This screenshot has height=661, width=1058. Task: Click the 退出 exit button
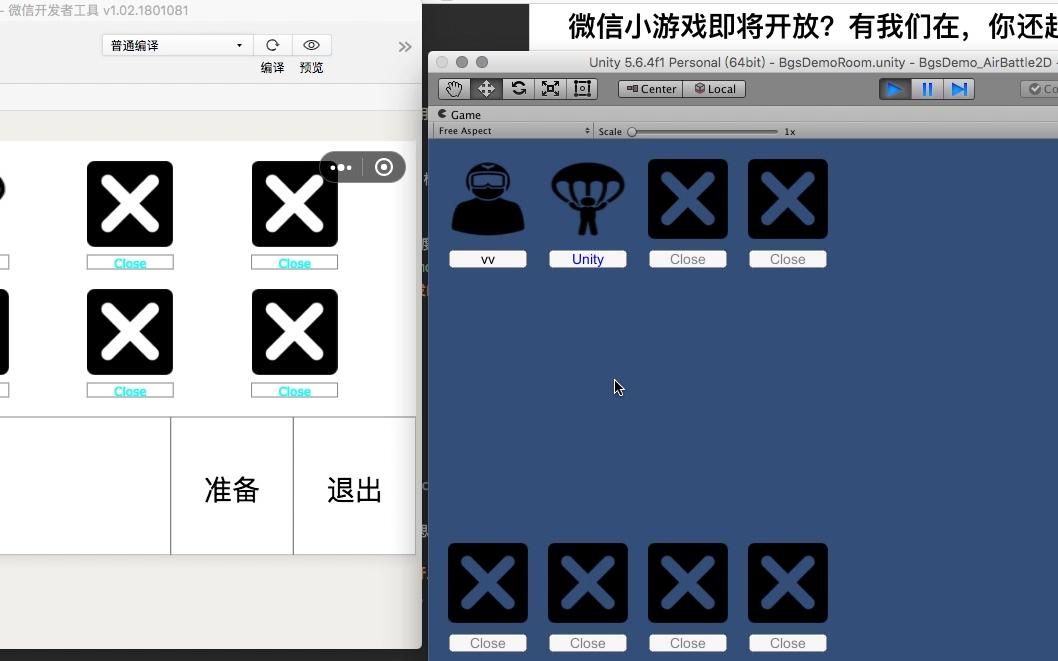[353, 488]
